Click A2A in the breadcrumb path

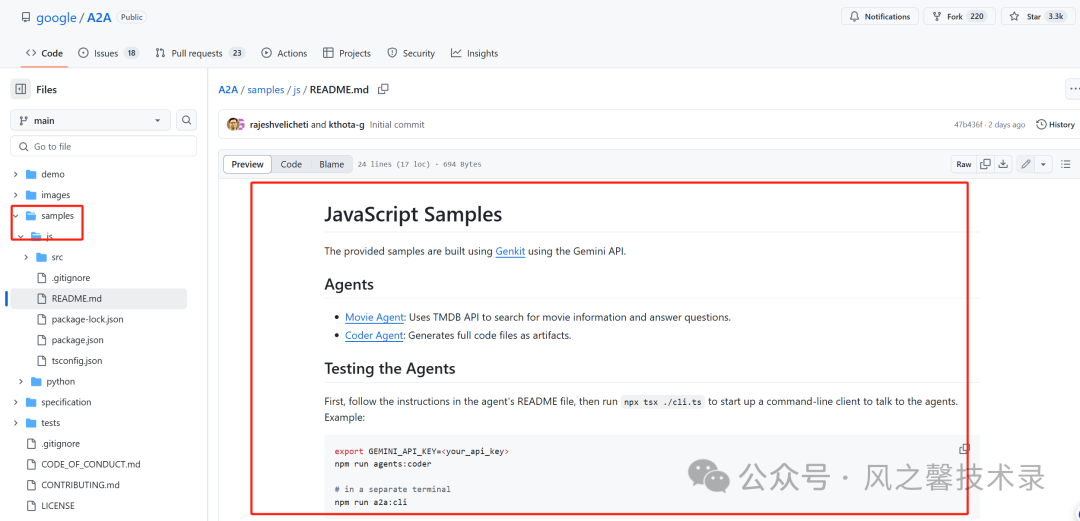pyautogui.click(x=228, y=90)
